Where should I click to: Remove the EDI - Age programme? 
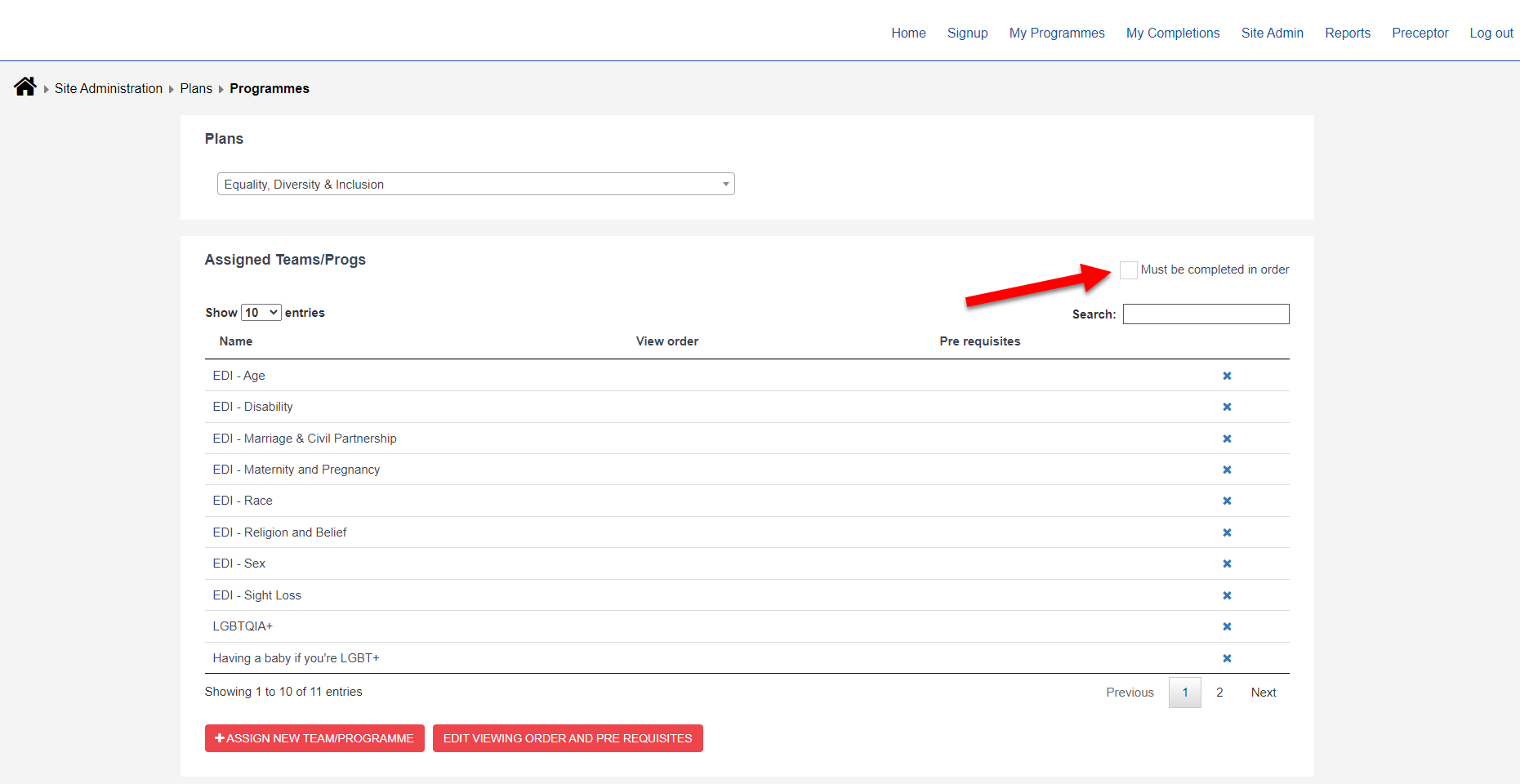point(1227,376)
